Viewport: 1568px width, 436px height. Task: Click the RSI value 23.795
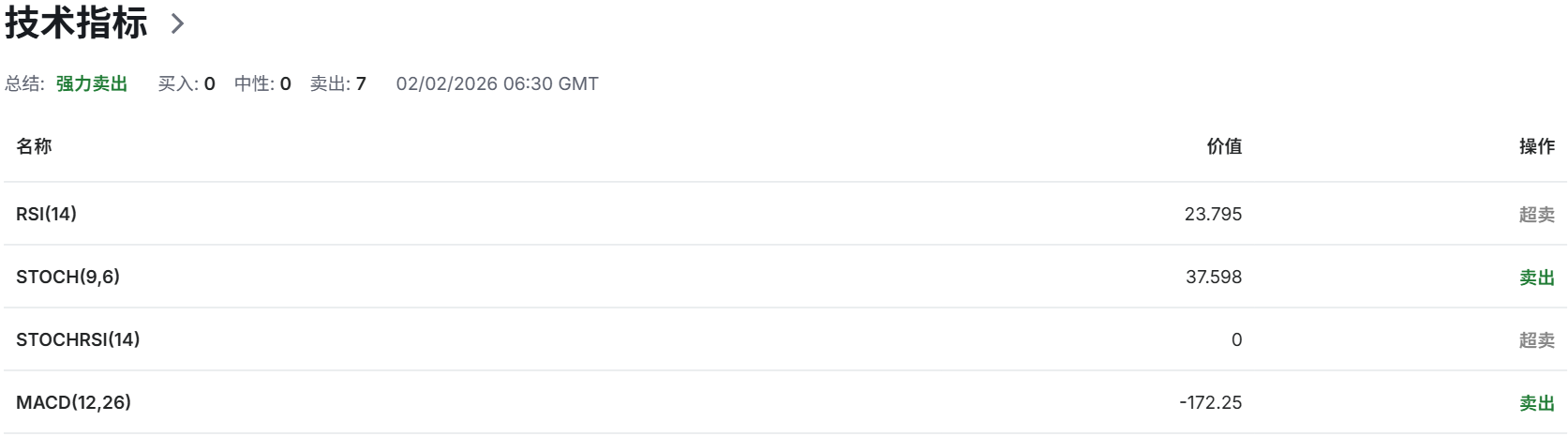coord(1213,214)
